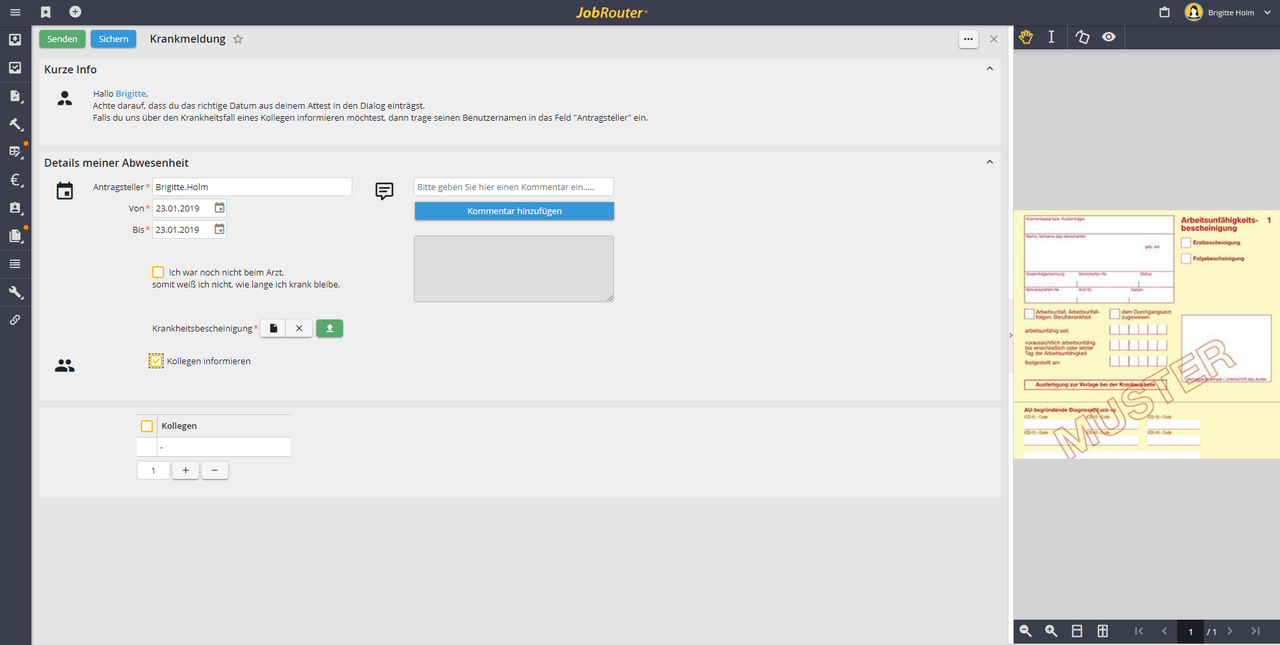Go to last page in viewer

pyautogui.click(x=1255, y=631)
